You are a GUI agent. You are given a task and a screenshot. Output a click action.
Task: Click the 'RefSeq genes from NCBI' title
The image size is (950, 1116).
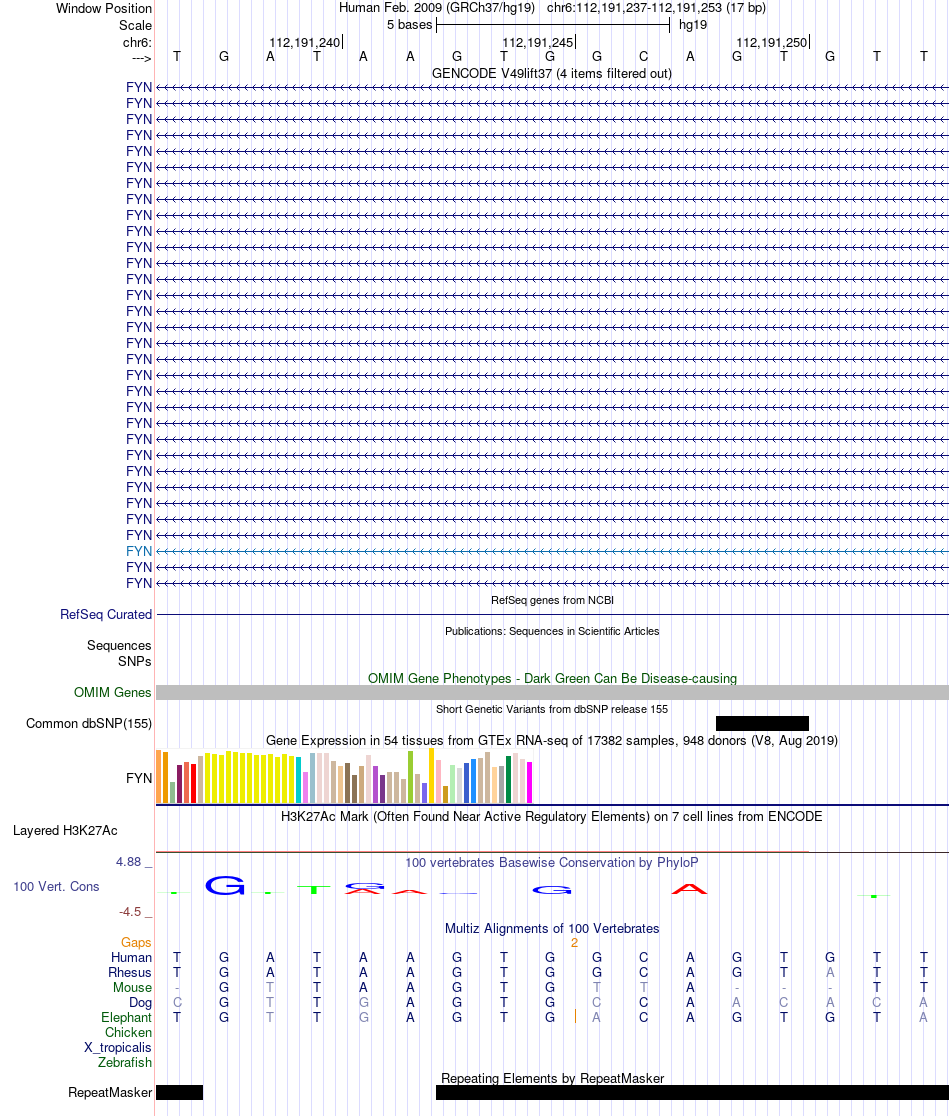pos(552,600)
